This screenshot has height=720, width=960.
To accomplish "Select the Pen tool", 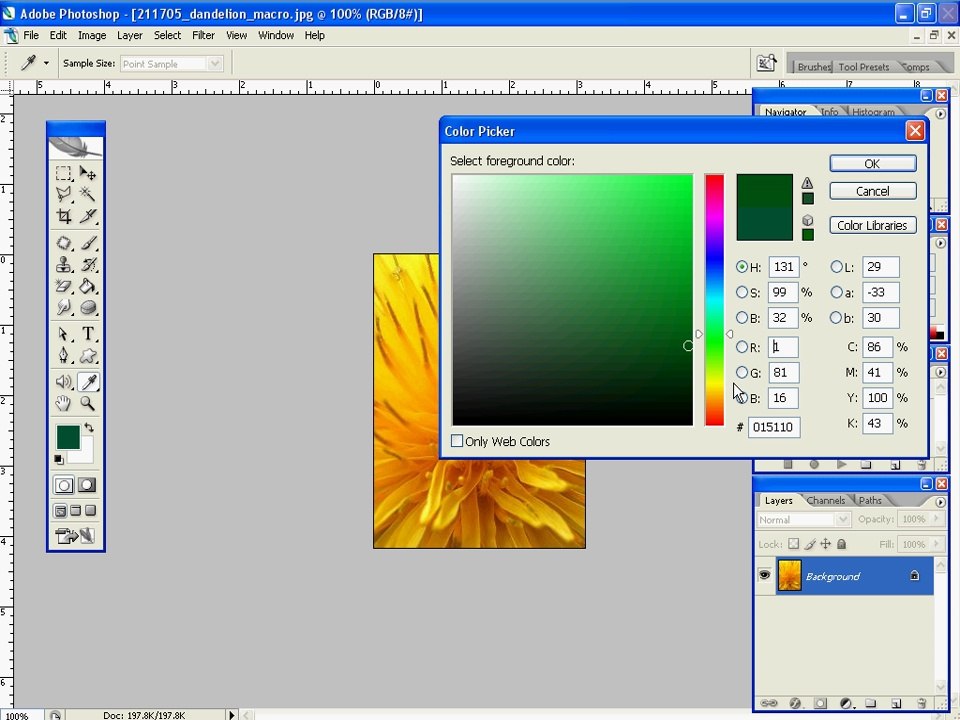I will tap(64, 355).
